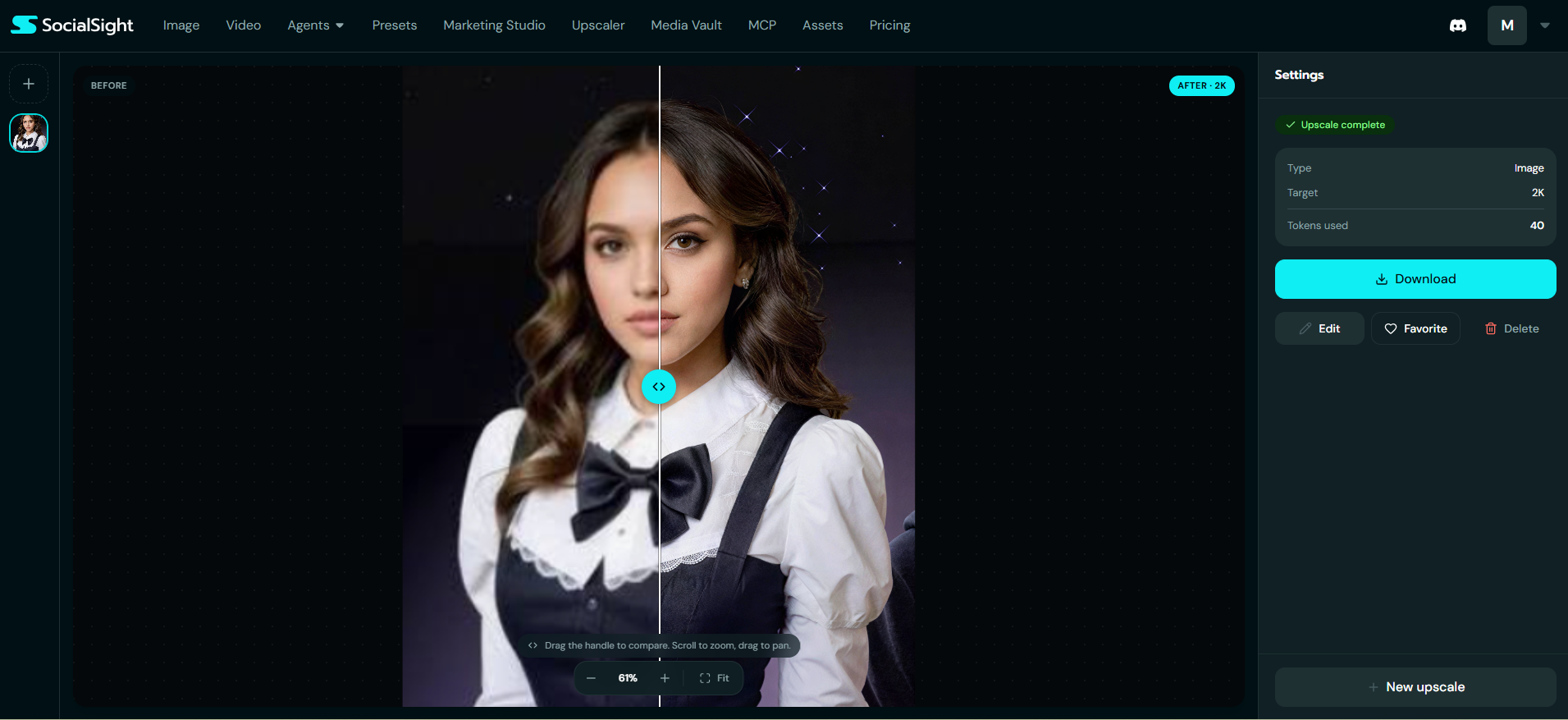This screenshot has height=720, width=1568.
Task: Click the AFTER · 2K label
Action: coord(1202,85)
